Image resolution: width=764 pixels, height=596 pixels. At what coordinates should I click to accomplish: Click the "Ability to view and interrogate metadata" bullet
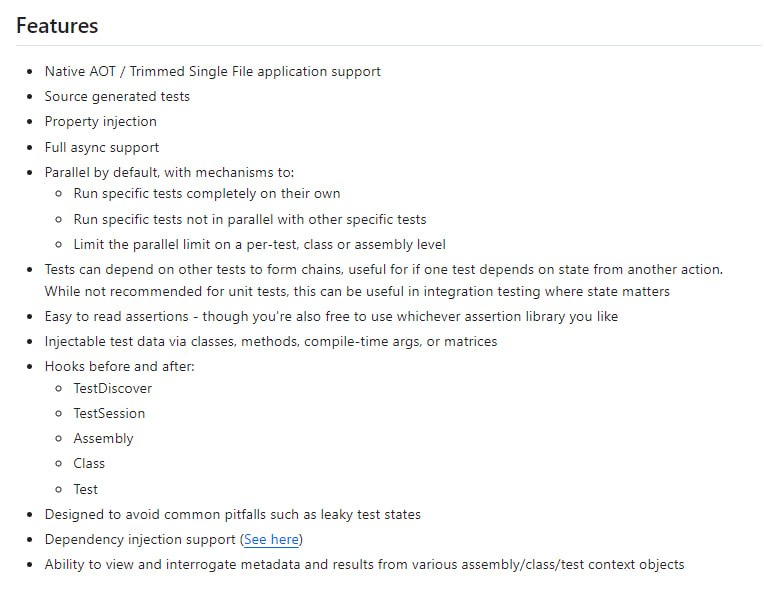click(364, 564)
